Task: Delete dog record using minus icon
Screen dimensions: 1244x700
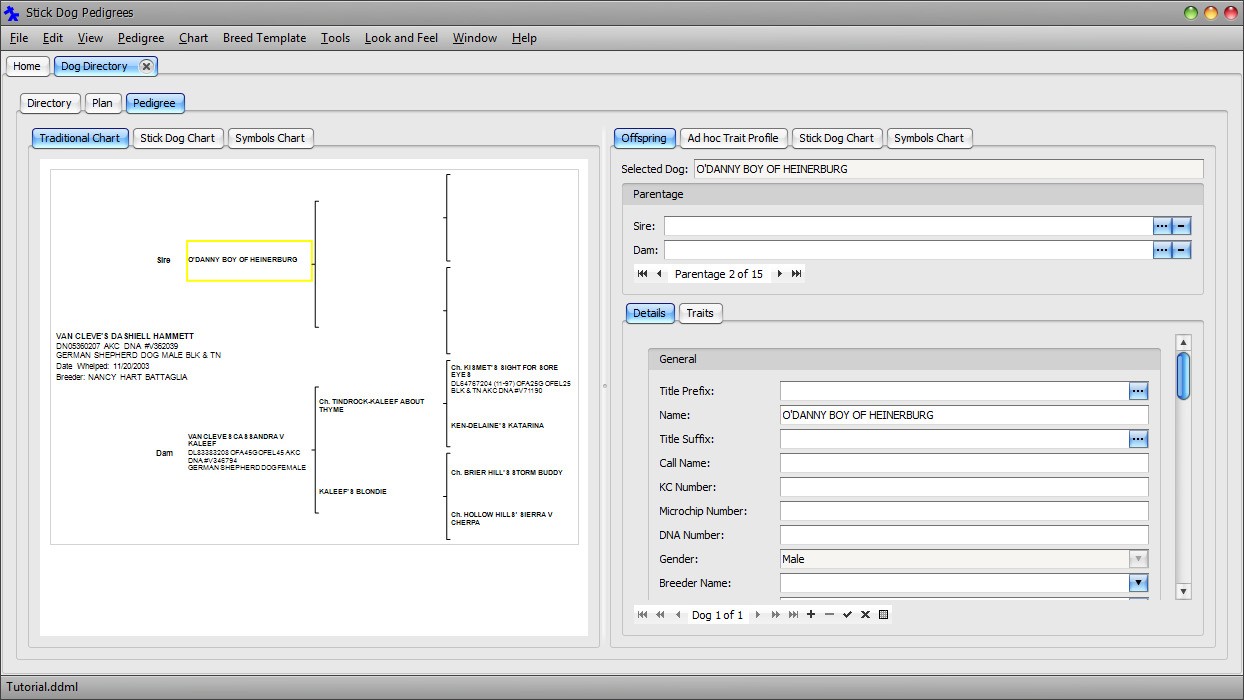Action: tap(829, 615)
